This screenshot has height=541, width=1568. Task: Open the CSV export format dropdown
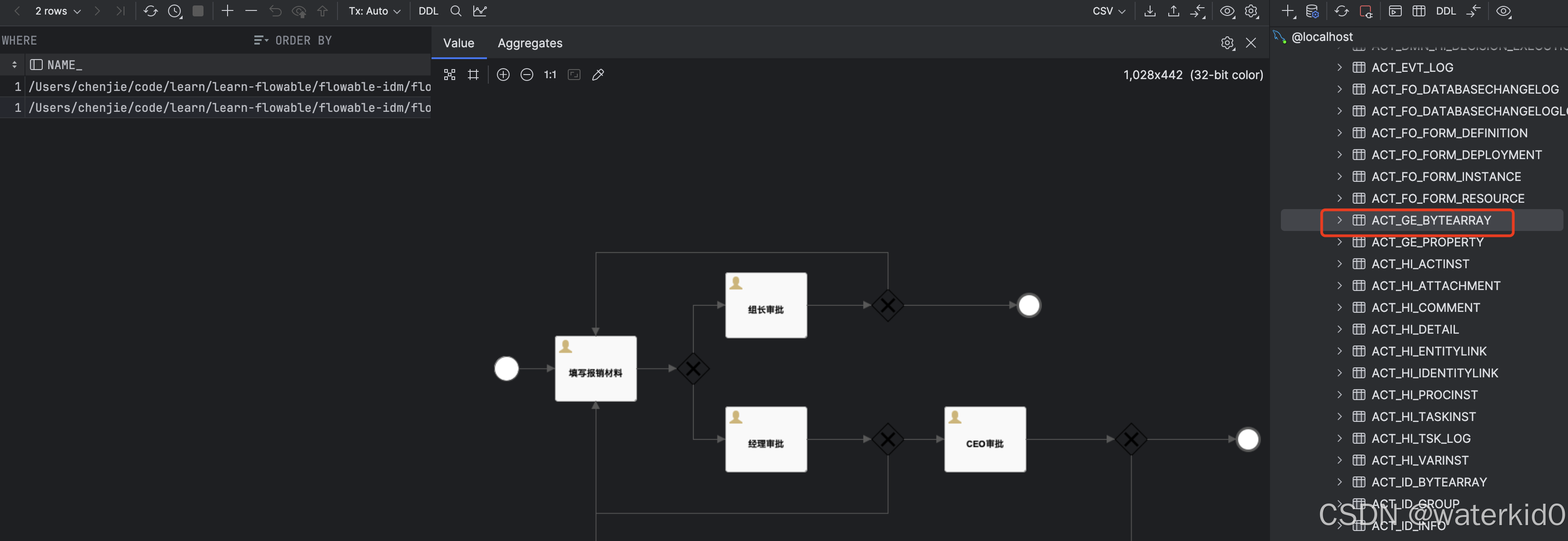tap(1108, 11)
